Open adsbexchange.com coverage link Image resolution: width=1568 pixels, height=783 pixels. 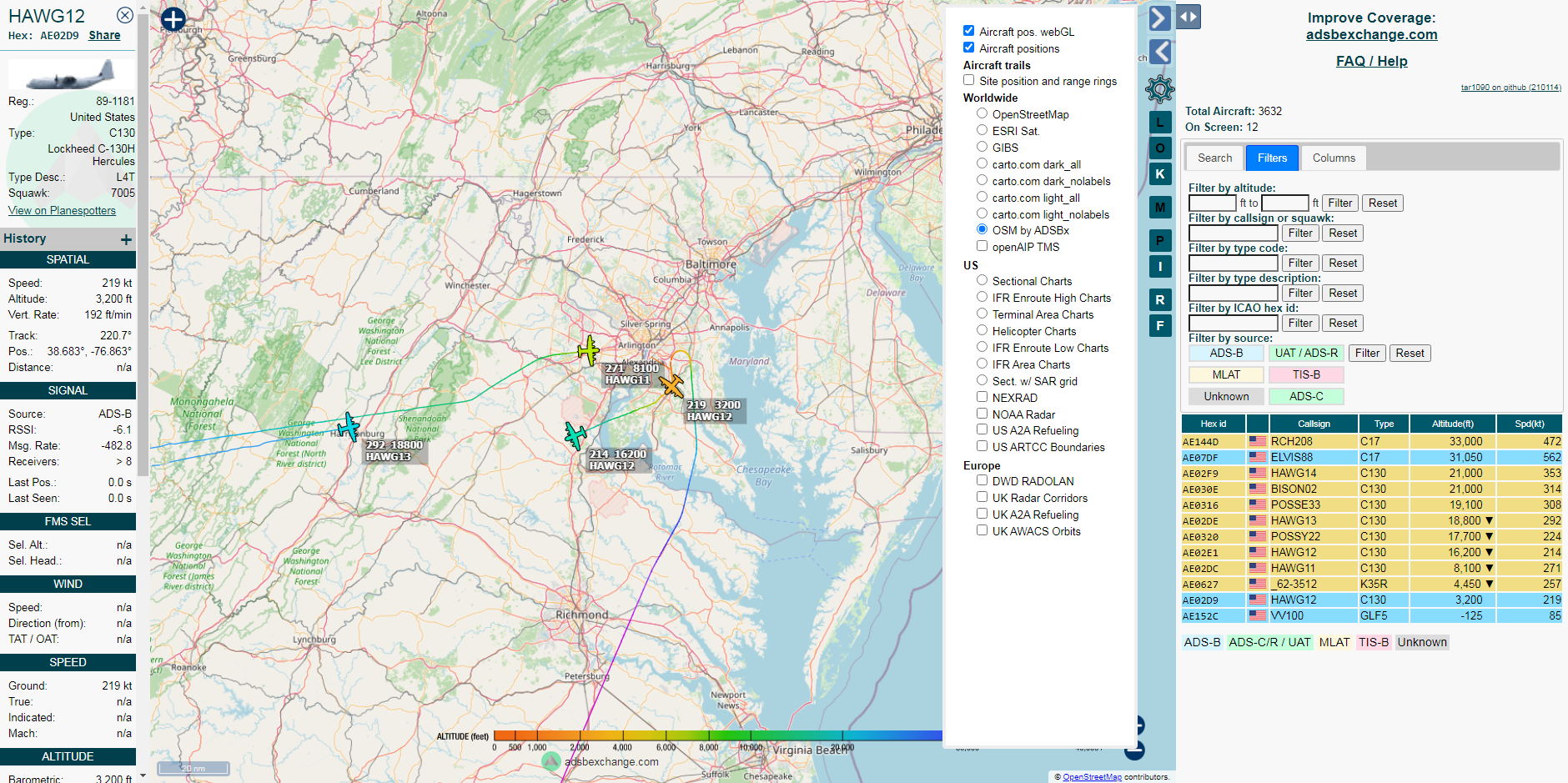[1371, 34]
